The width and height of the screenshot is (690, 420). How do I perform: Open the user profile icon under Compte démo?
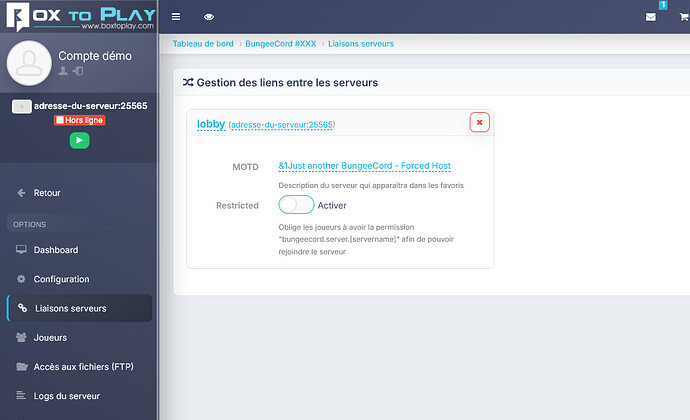coord(63,71)
